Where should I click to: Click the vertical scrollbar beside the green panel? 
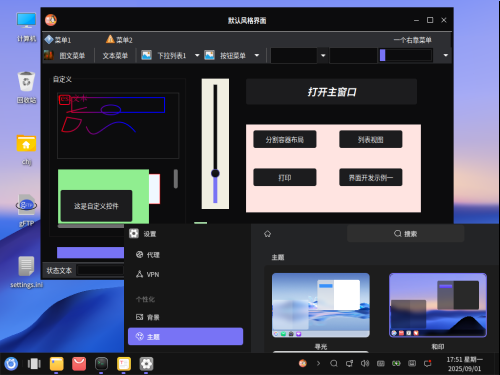click(x=176, y=179)
